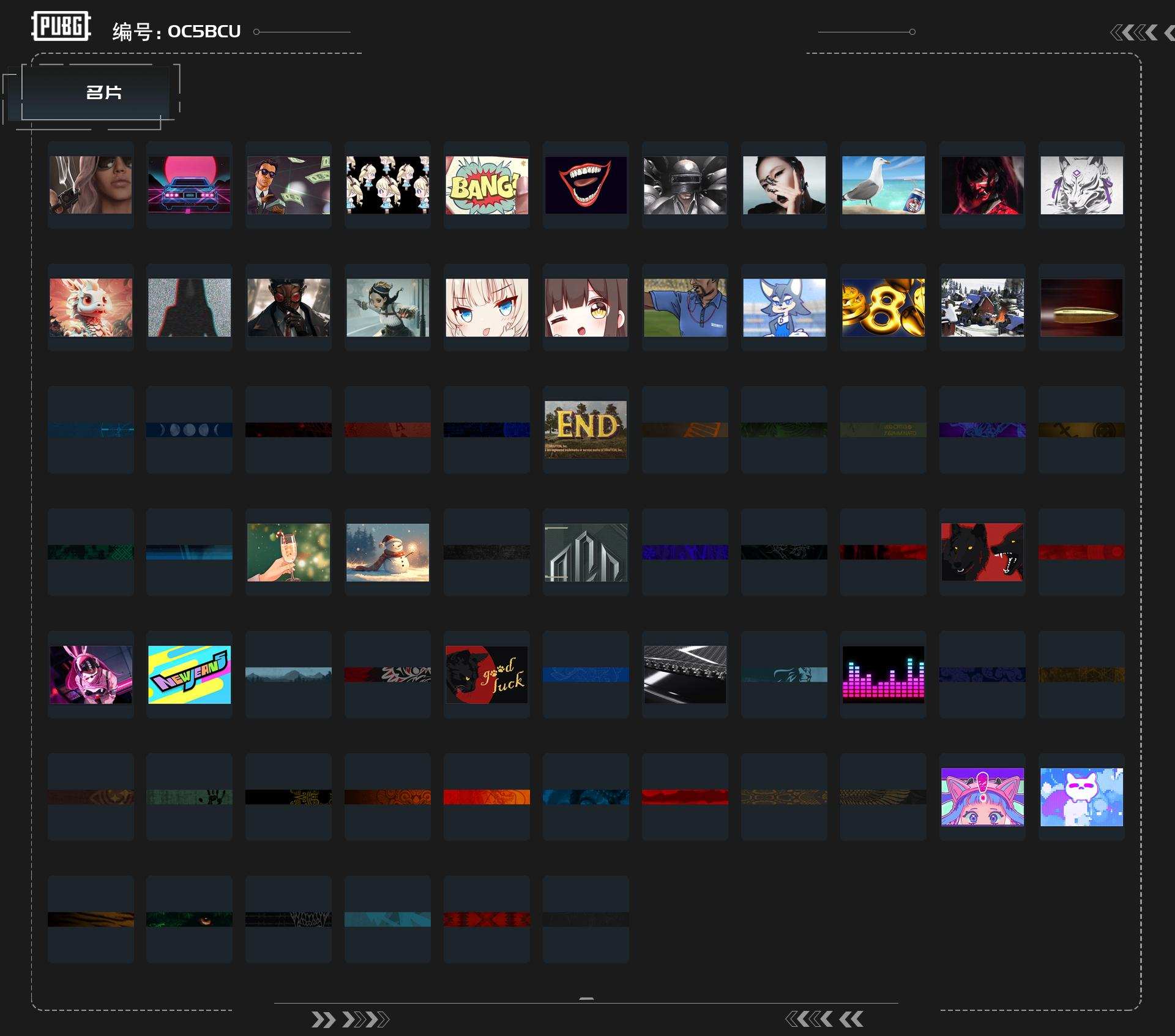The image size is (1175, 1036).
Task: Select the green banner with eye nameplate
Action: coord(189,919)
